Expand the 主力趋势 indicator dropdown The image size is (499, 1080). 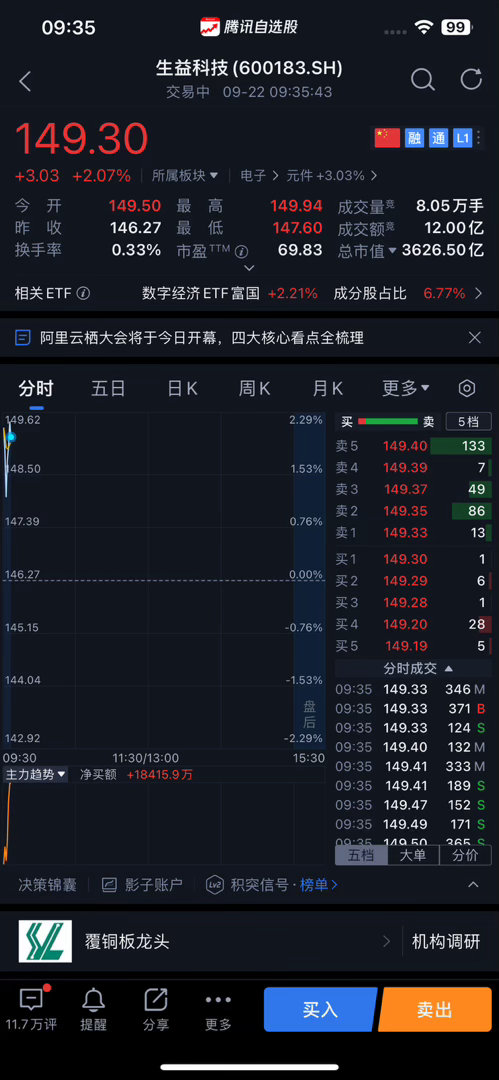pyautogui.click(x=36, y=774)
